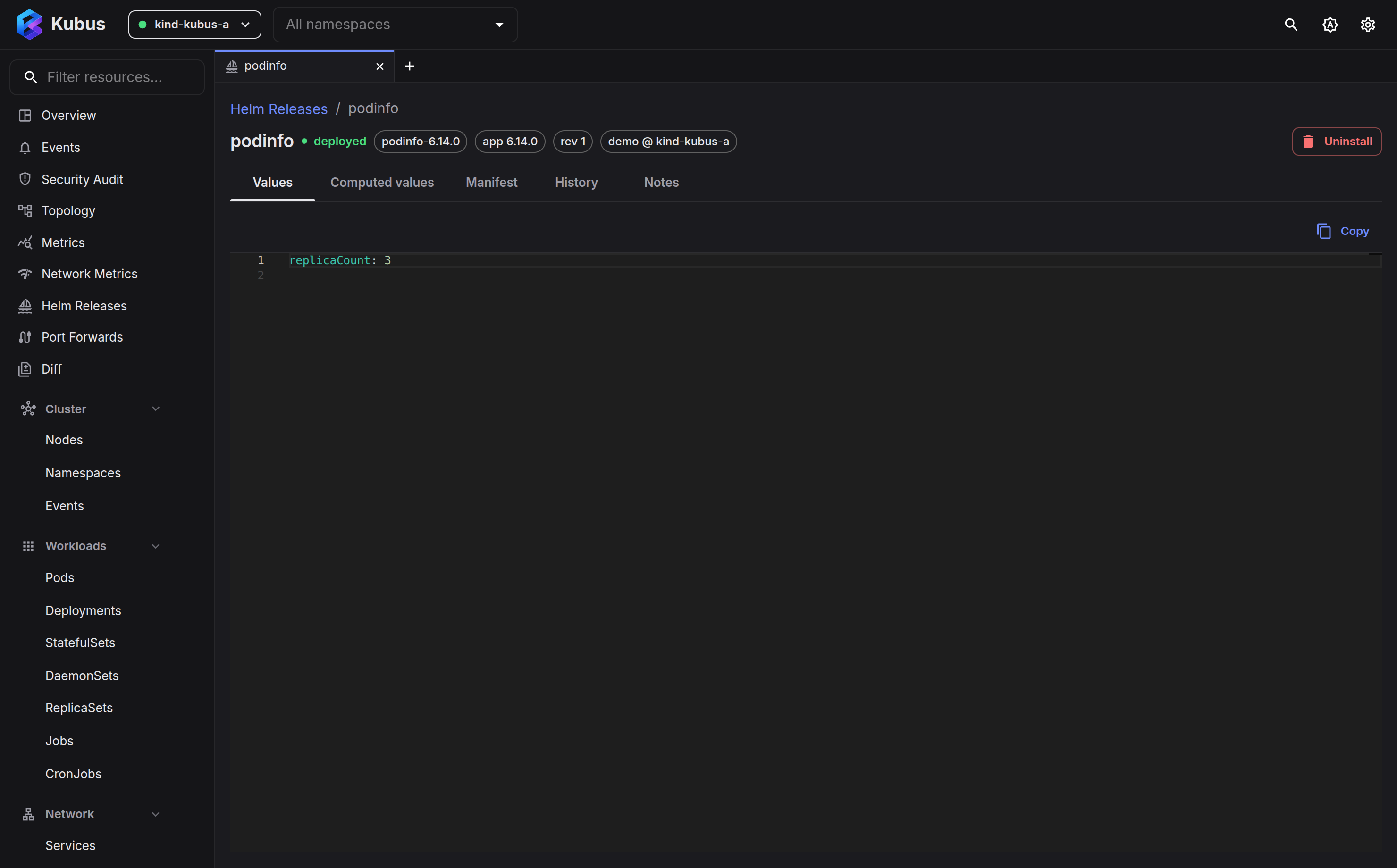Open the All namespaces dropdown

pos(396,25)
